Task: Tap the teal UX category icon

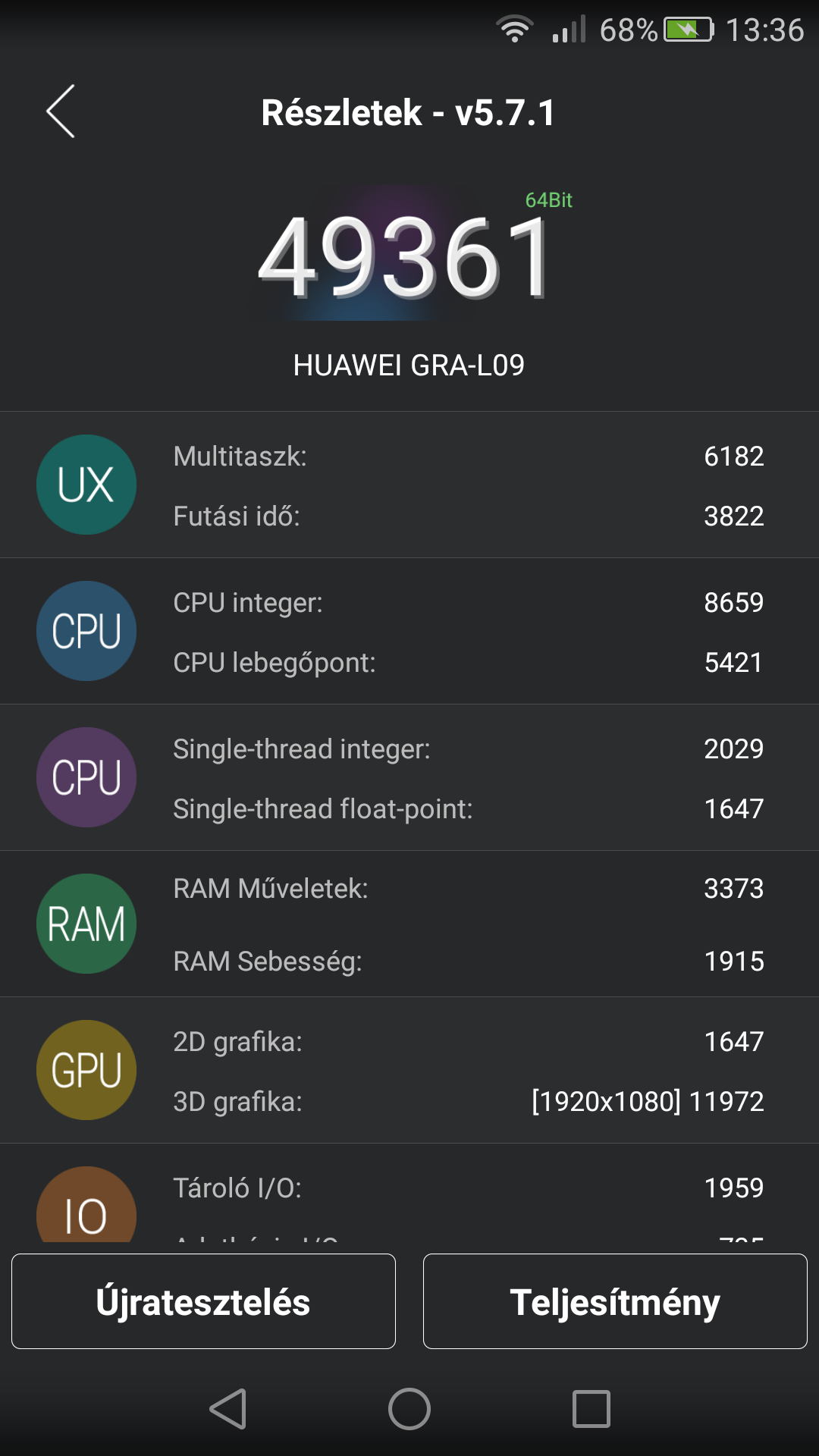Action: click(86, 485)
